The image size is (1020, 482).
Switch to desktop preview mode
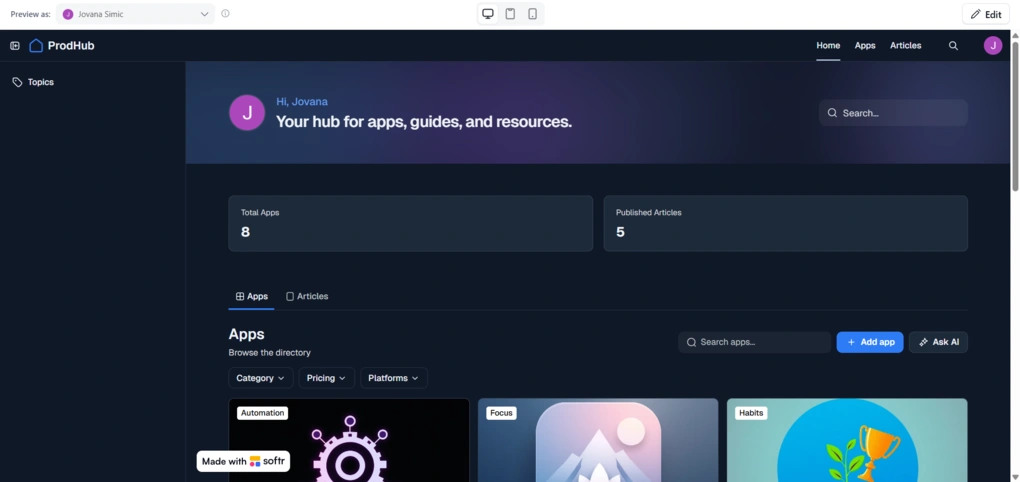[x=488, y=14]
